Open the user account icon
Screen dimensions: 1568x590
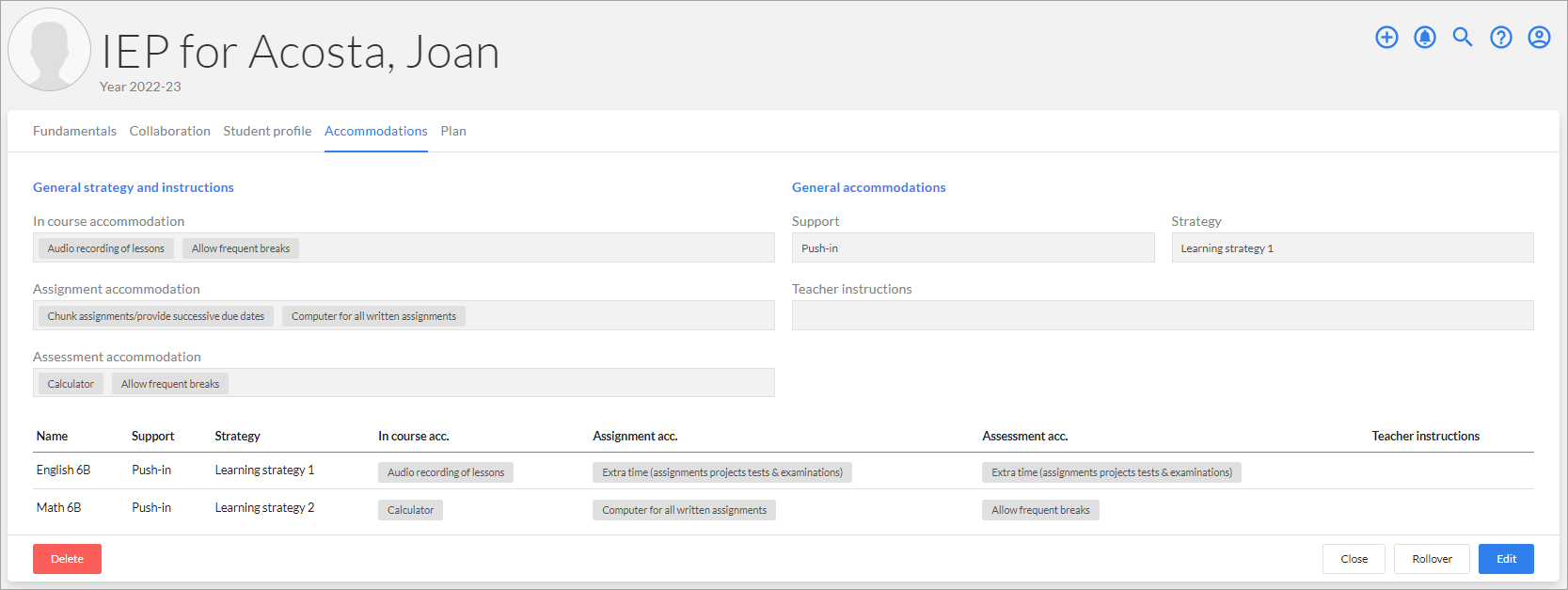[x=1539, y=38]
